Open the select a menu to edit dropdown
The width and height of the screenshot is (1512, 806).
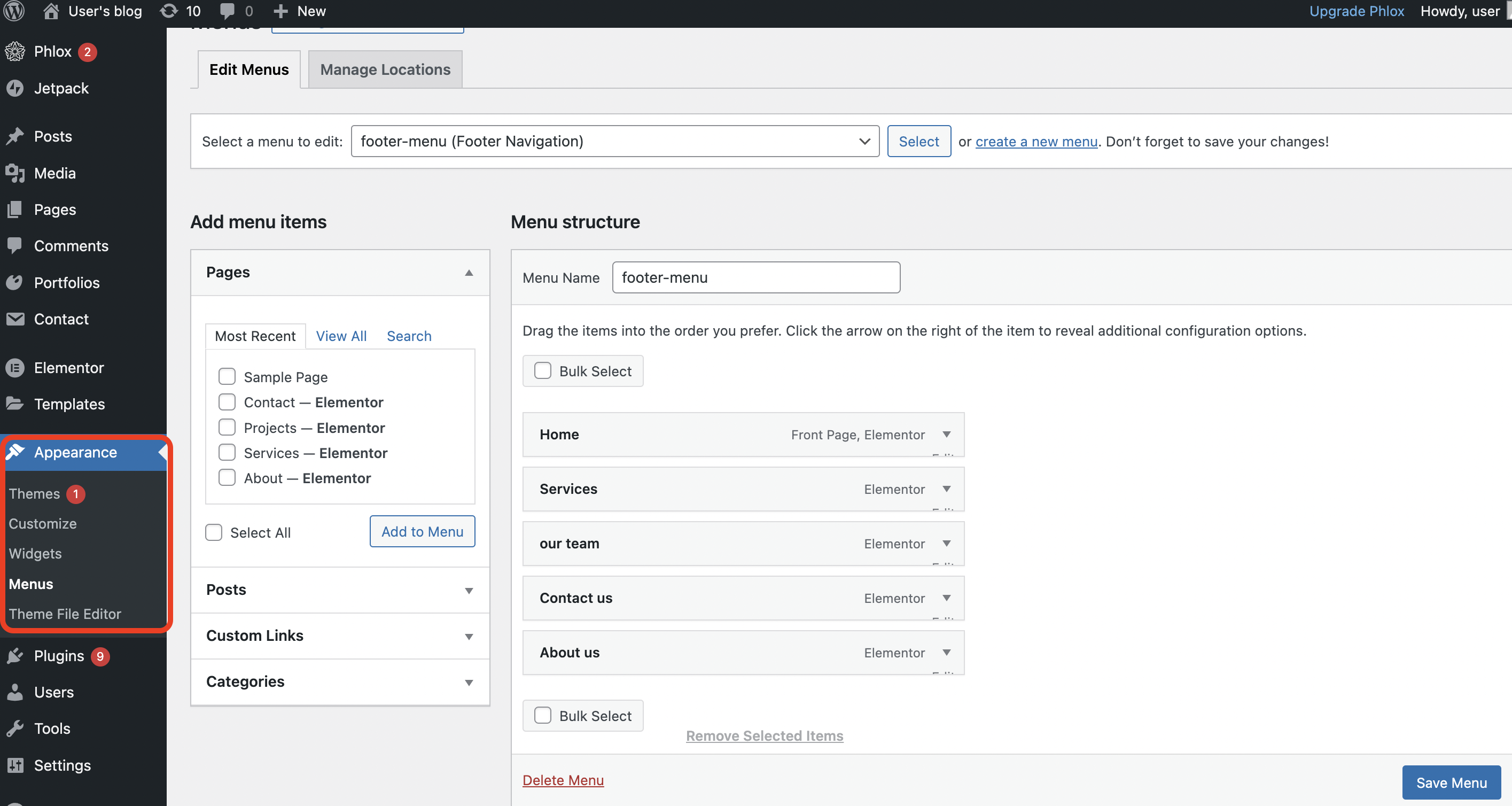614,141
